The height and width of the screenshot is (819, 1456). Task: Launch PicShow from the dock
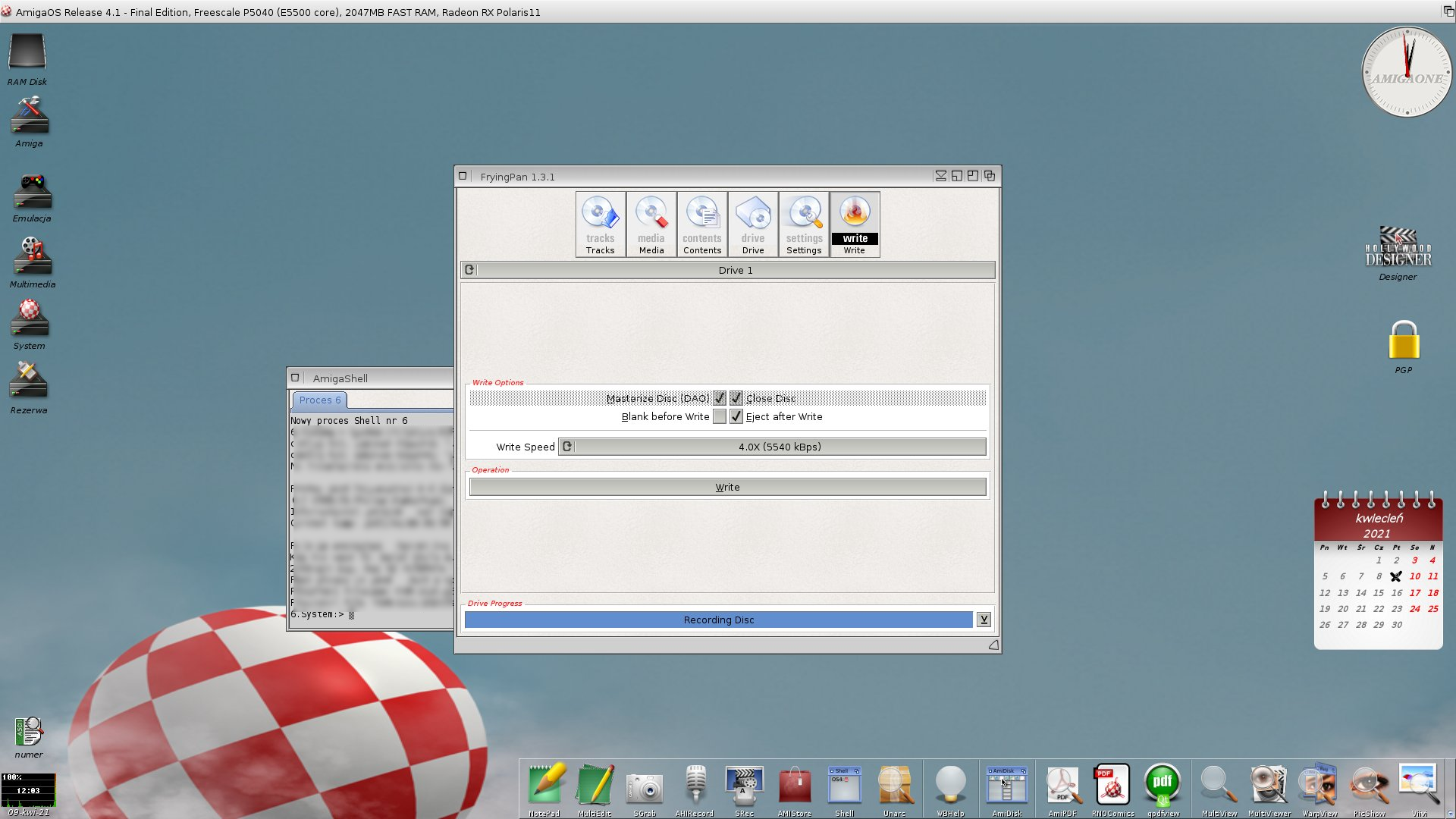1369,789
